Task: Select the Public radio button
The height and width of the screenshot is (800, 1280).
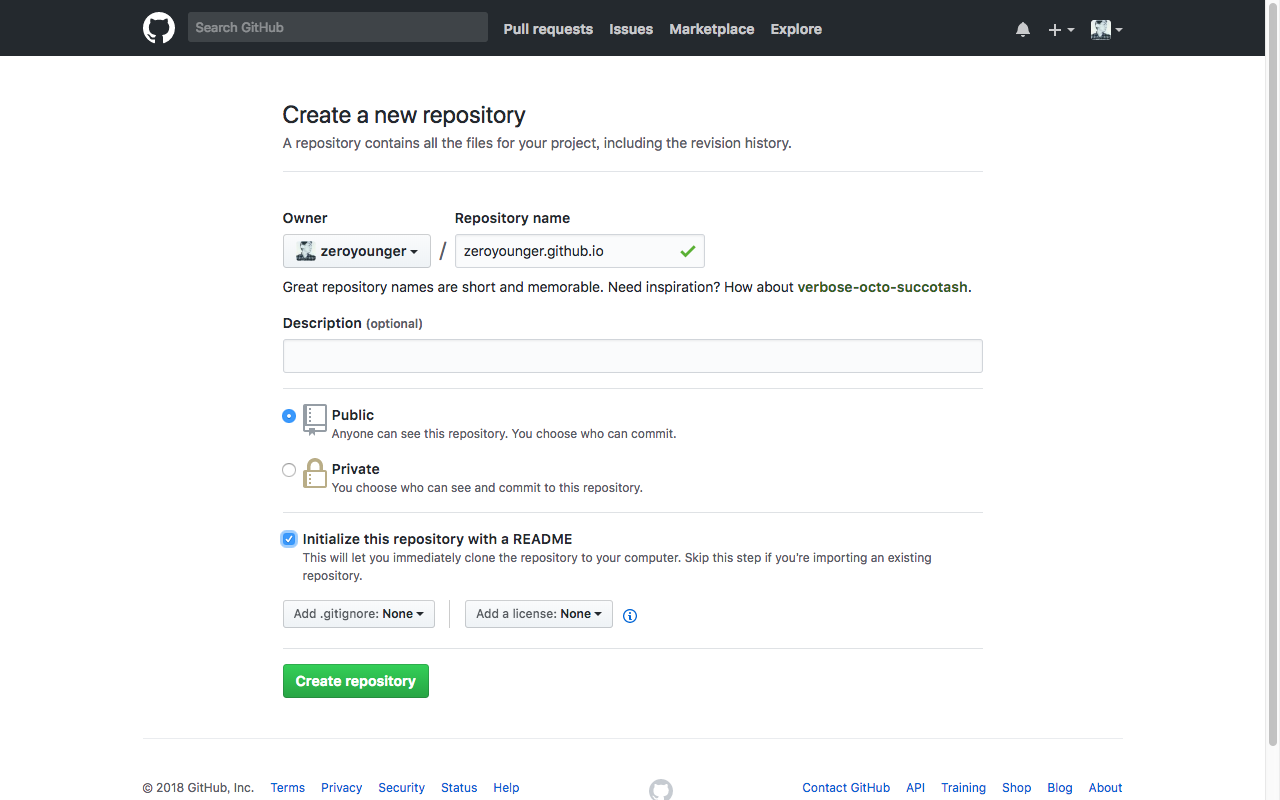Action: tap(289, 415)
